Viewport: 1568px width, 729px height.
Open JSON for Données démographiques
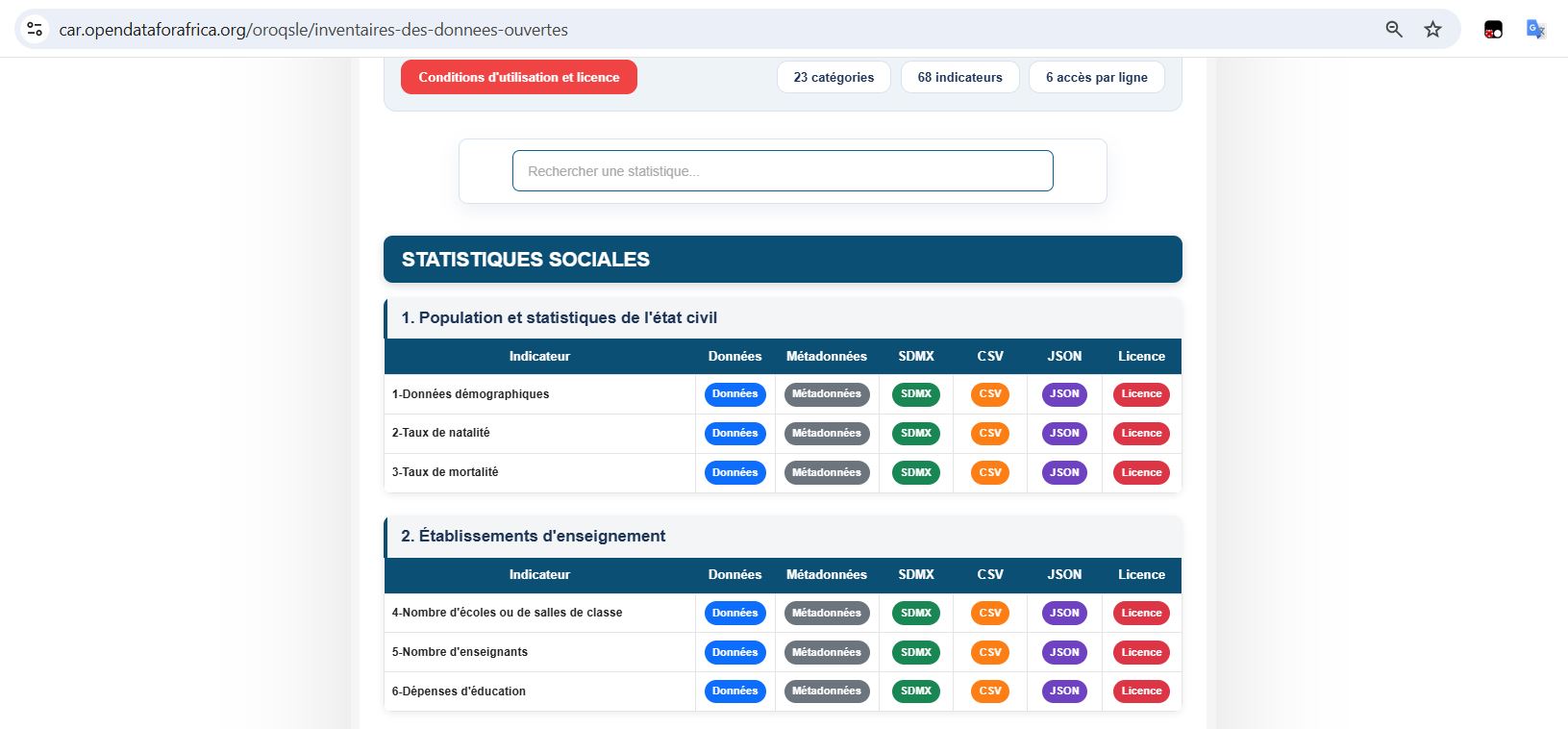tap(1064, 394)
